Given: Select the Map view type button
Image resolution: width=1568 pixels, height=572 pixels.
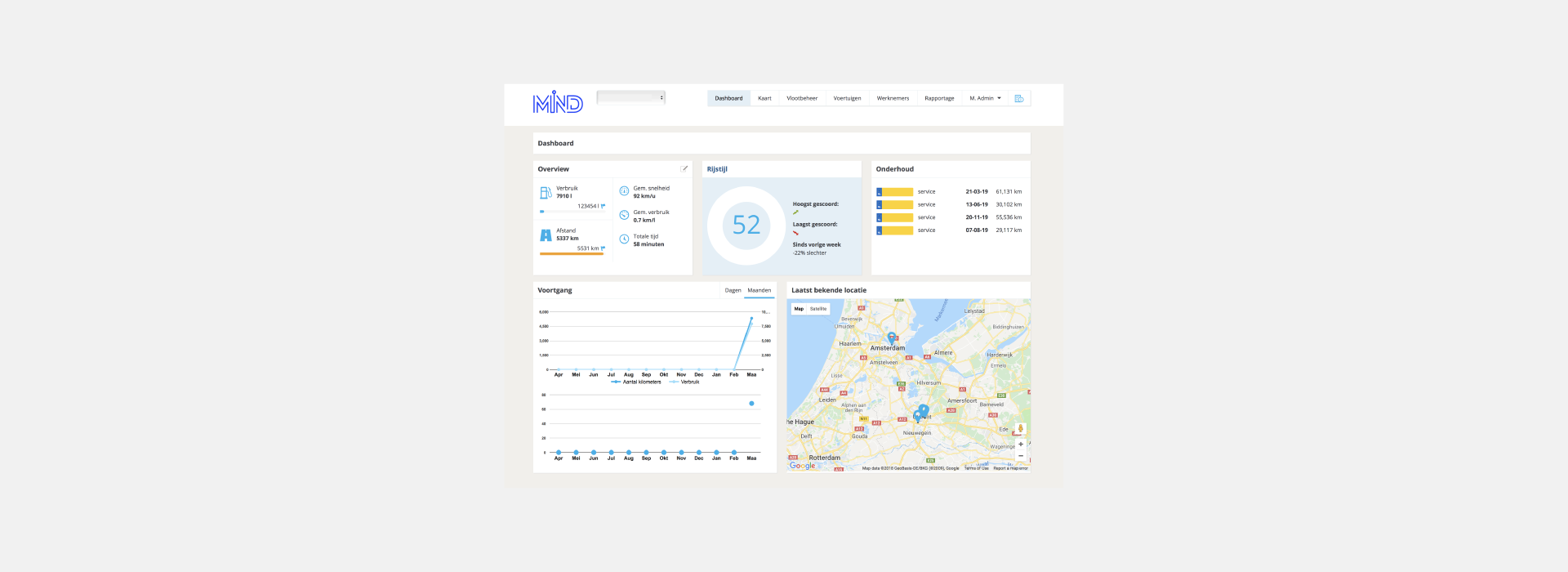Looking at the screenshot, I should click(x=799, y=309).
